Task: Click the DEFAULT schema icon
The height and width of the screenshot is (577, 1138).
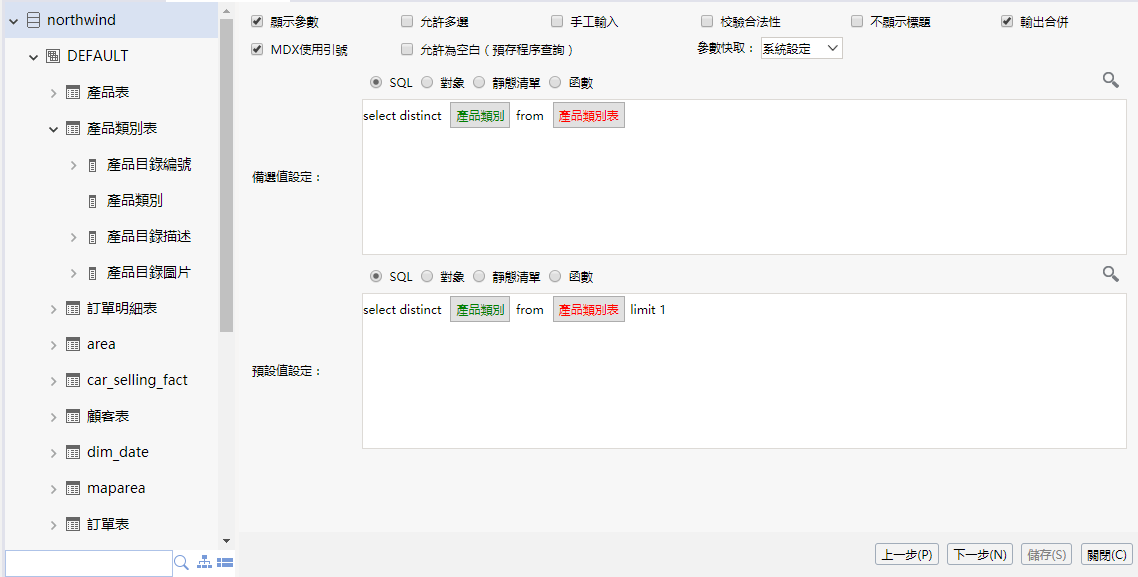Action: coord(53,56)
